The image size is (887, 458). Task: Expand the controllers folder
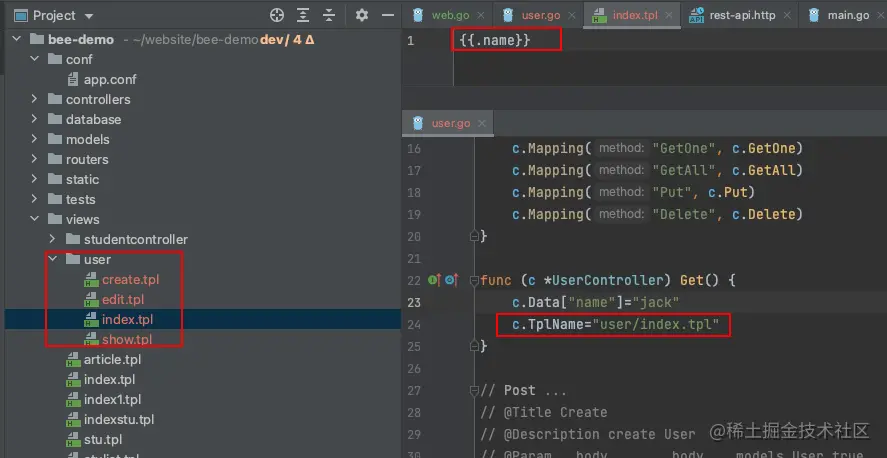coord(35,99)
